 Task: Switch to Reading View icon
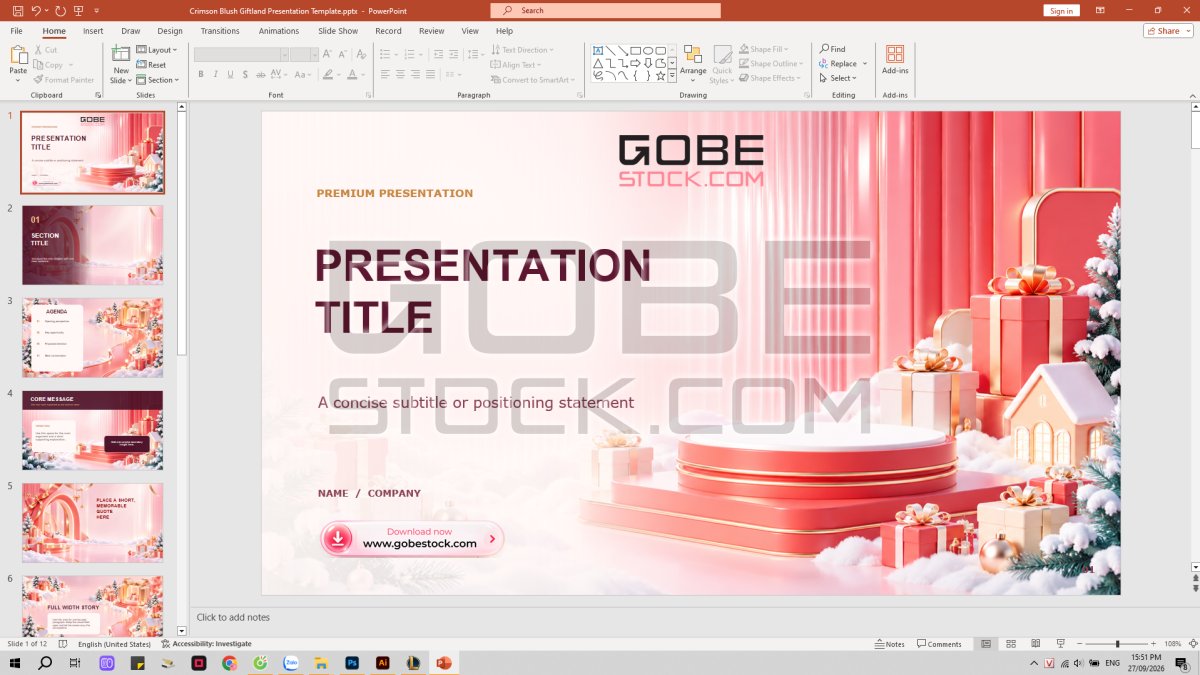(1034, 644)
